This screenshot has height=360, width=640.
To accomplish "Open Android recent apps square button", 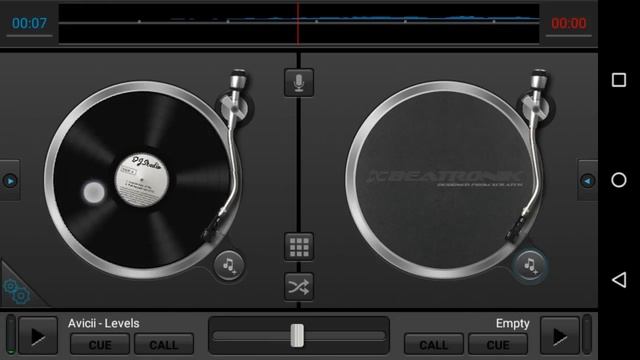I will [619, 80].
